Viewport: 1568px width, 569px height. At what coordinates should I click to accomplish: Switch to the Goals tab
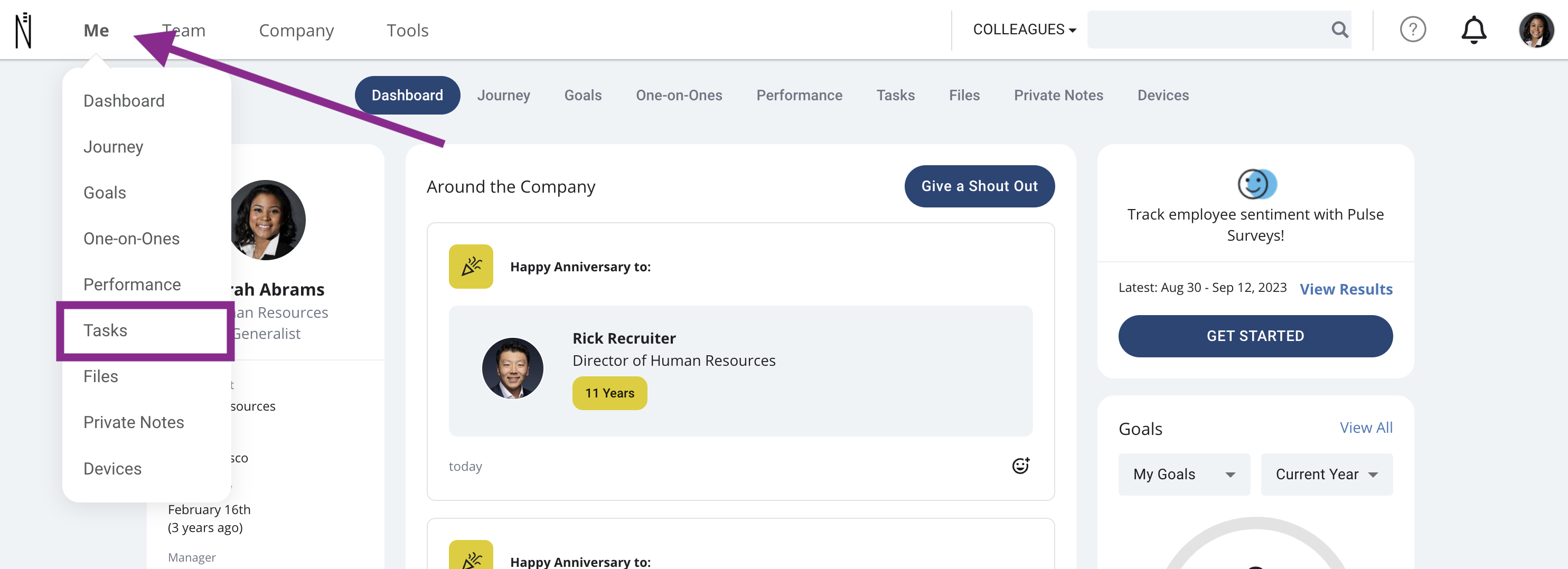point(583,95)
